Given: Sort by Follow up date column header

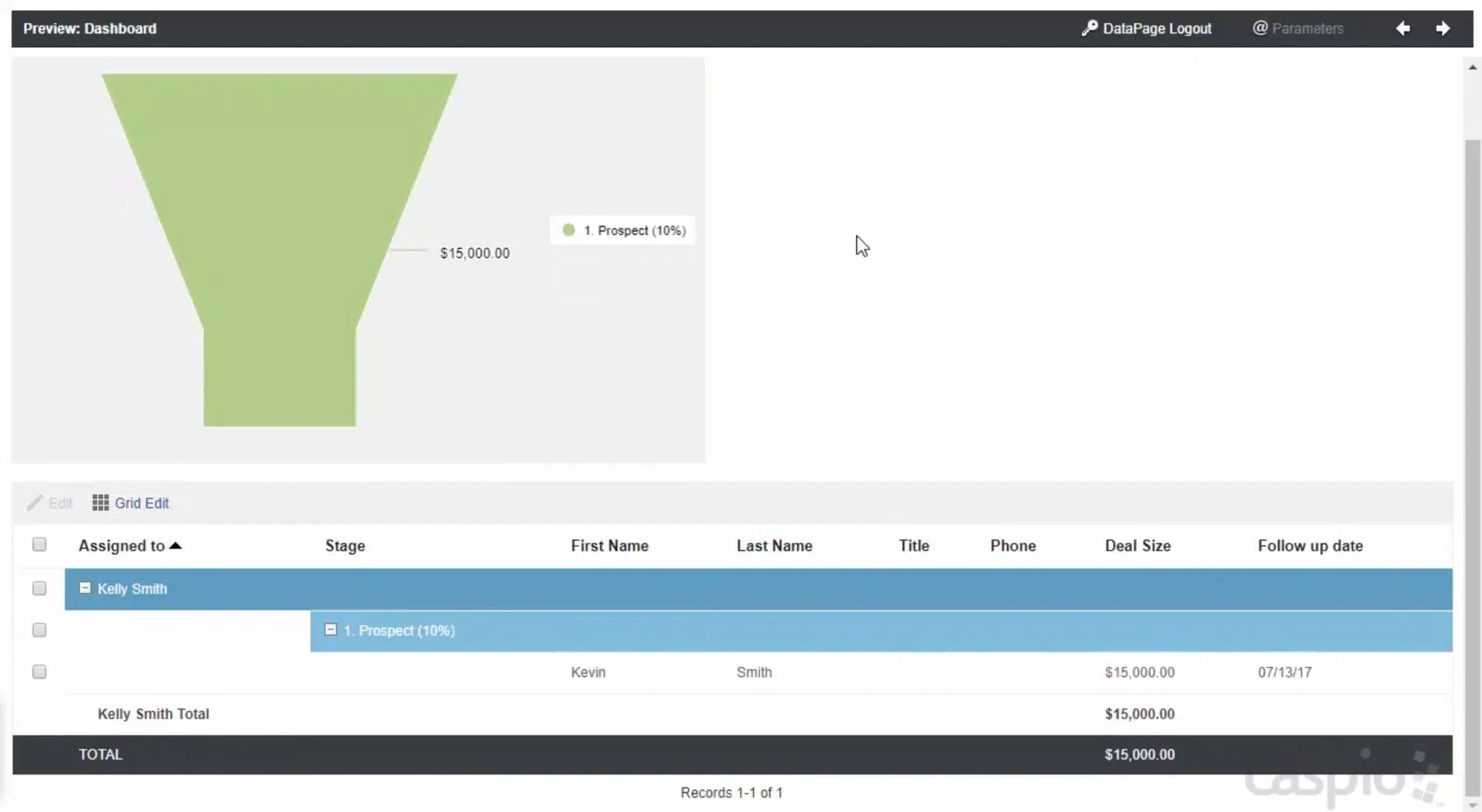Looking at the screenshot, I should [1310, 546].
